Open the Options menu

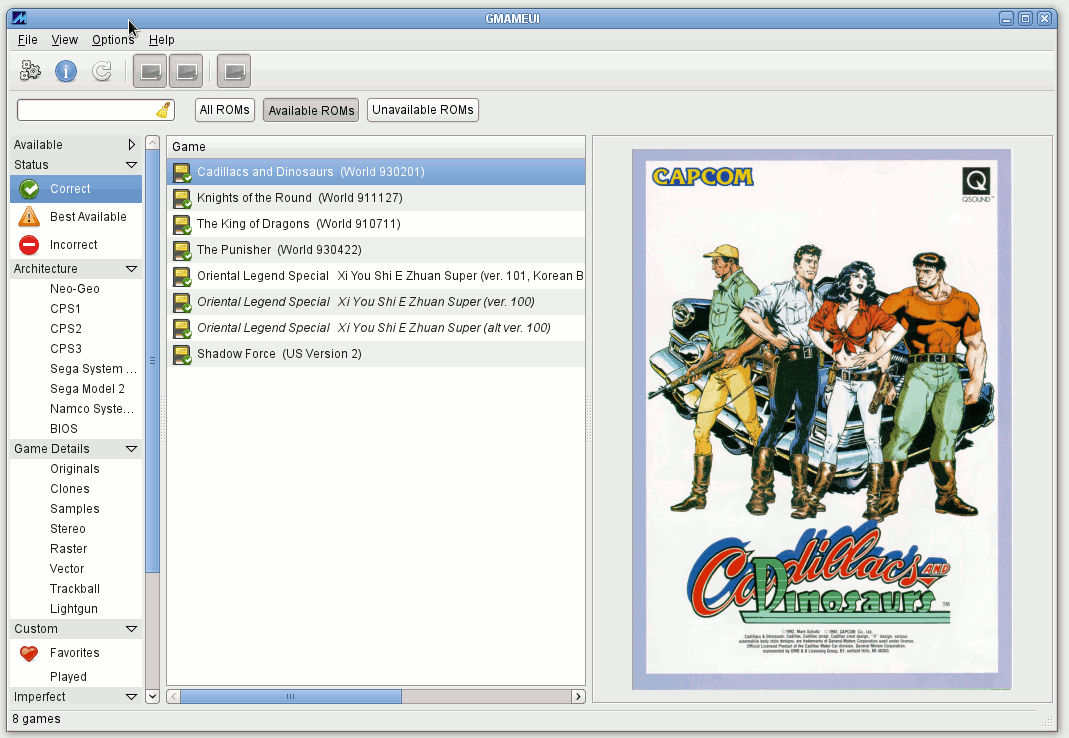click(x=113, y=40)
